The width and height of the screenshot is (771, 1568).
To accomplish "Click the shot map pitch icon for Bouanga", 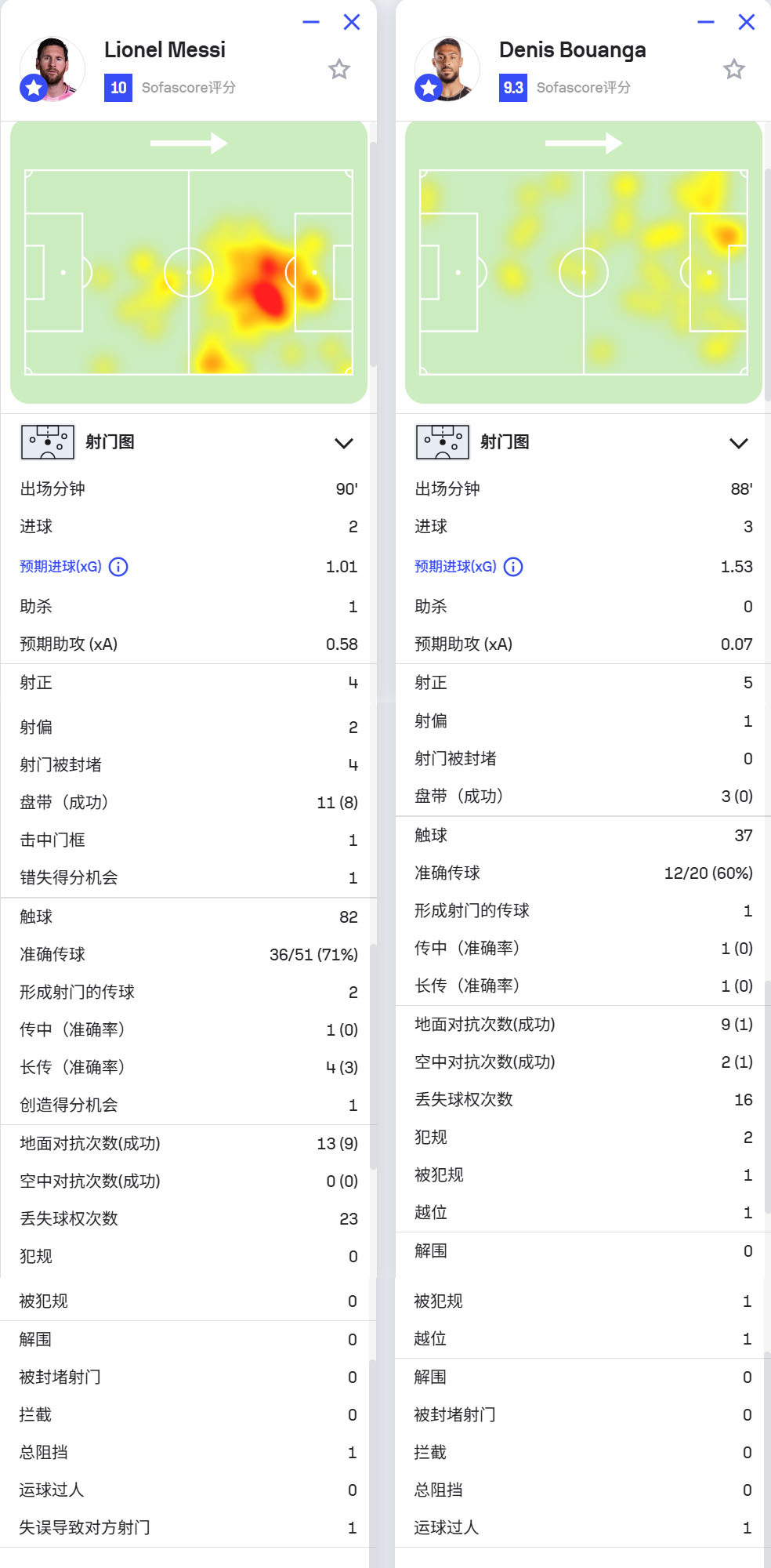I will tap(443, 442).
